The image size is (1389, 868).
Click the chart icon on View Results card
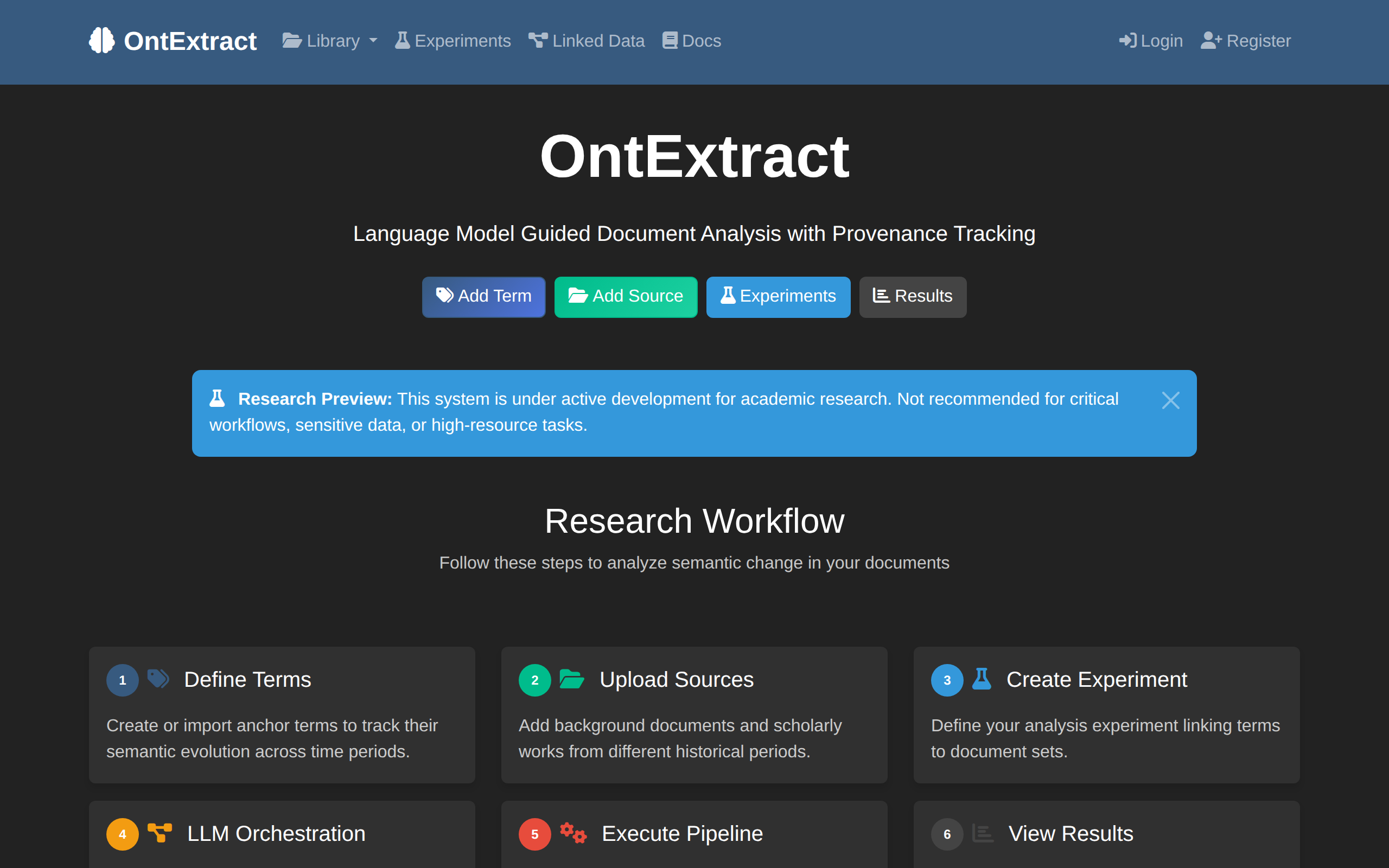click(982, 834)
